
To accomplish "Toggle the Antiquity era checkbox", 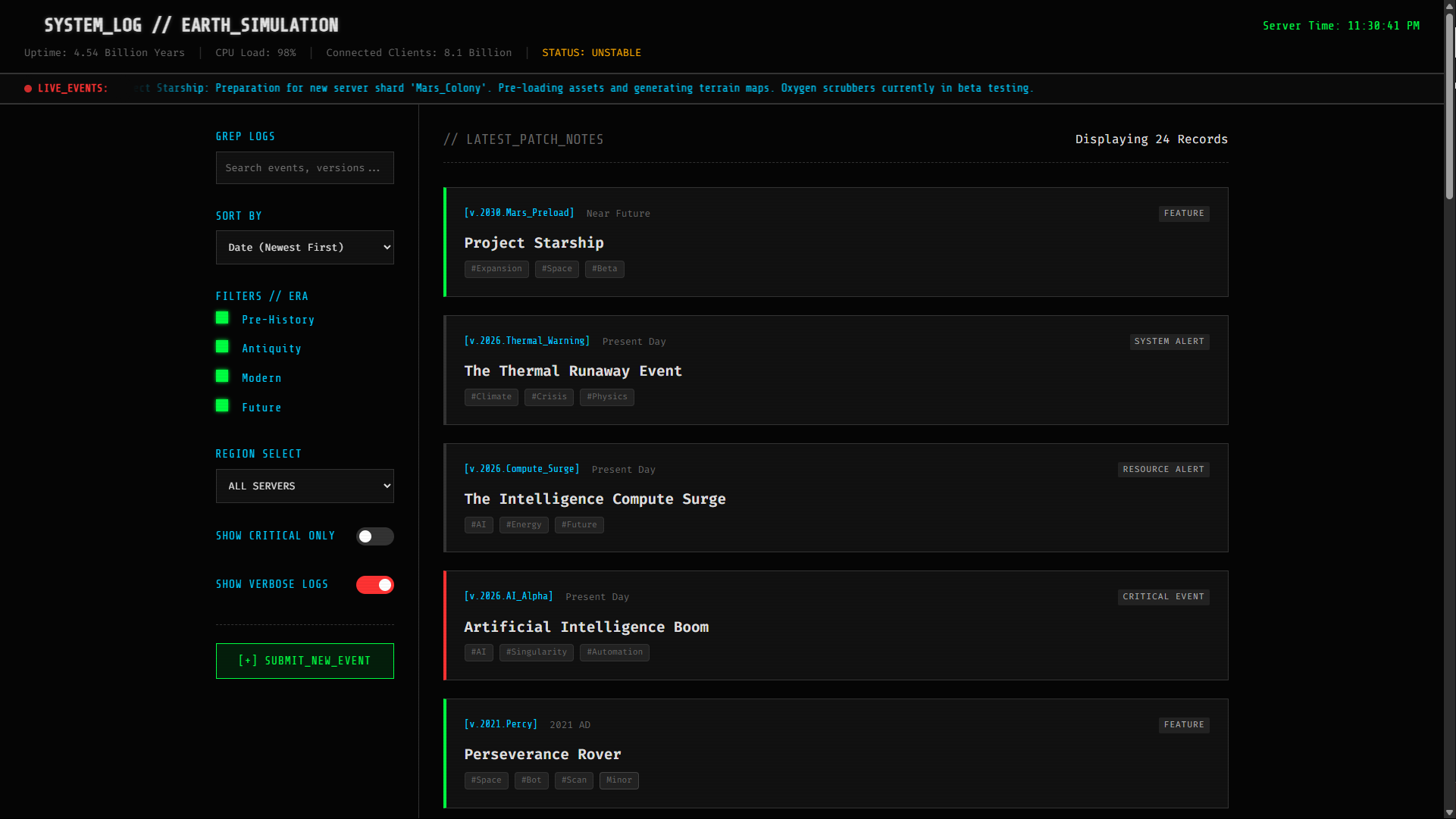I will (222, 347).
